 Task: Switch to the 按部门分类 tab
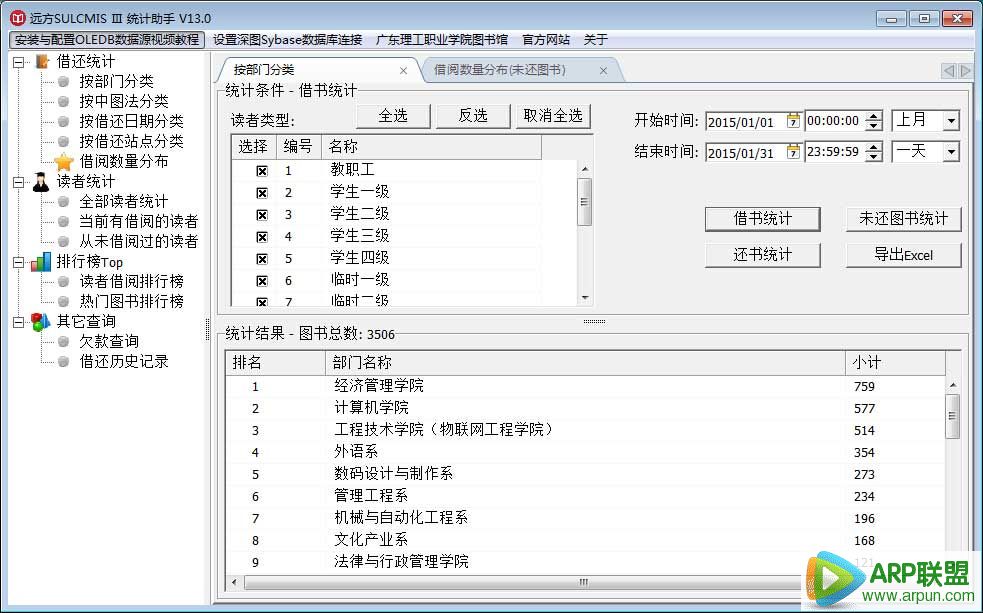pyautogui.click(x=264, y=70)
